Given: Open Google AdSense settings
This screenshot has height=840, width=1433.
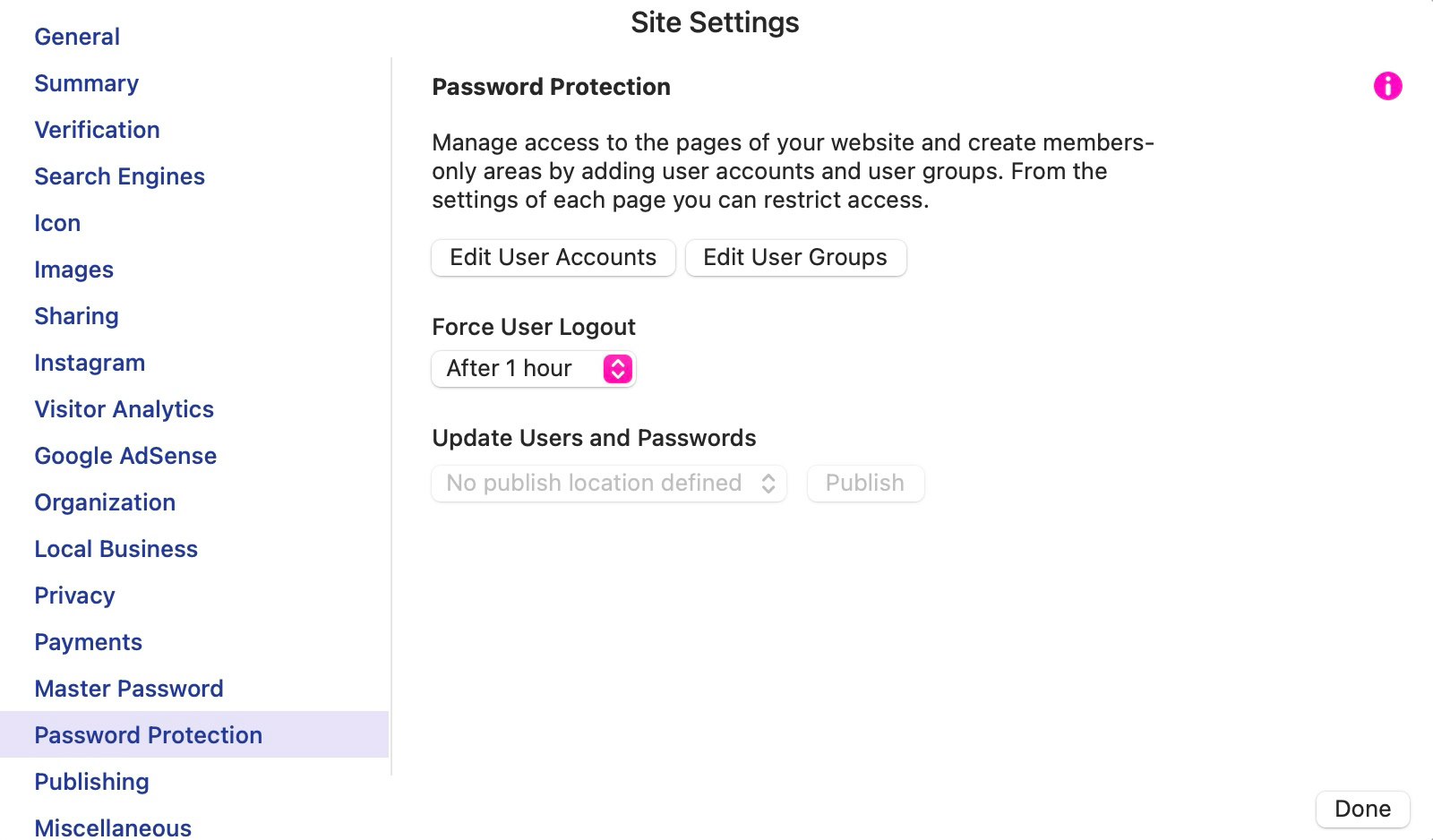Looking at the screenshot, I should (x=125, y=456).
